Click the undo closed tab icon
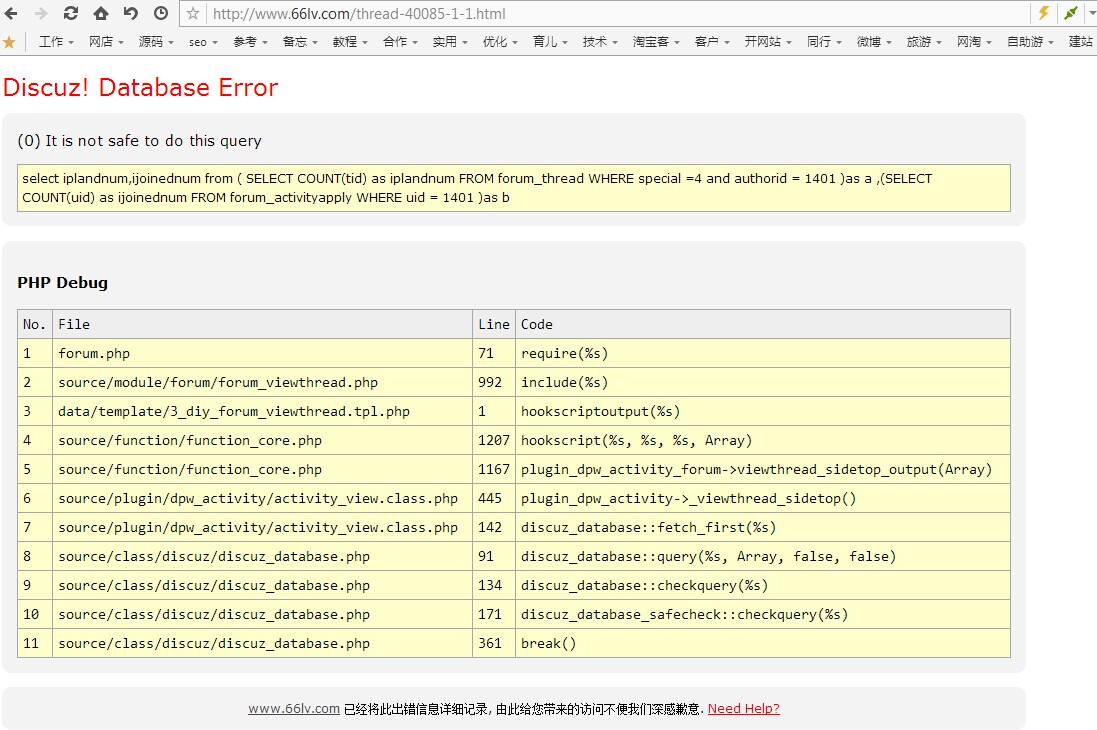 coord(131,13)
